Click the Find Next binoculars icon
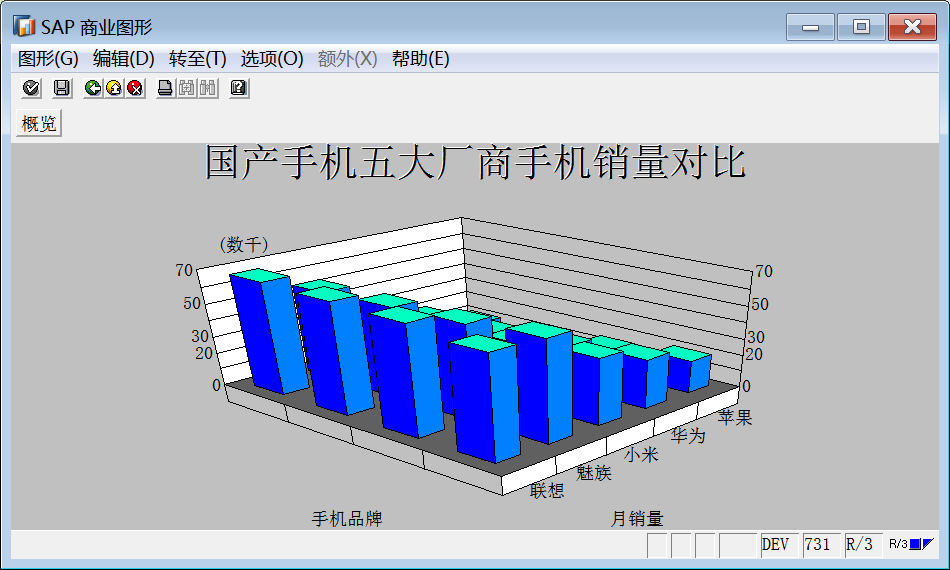The height and width of the screenshot is (570, 950). coord(208,88)
